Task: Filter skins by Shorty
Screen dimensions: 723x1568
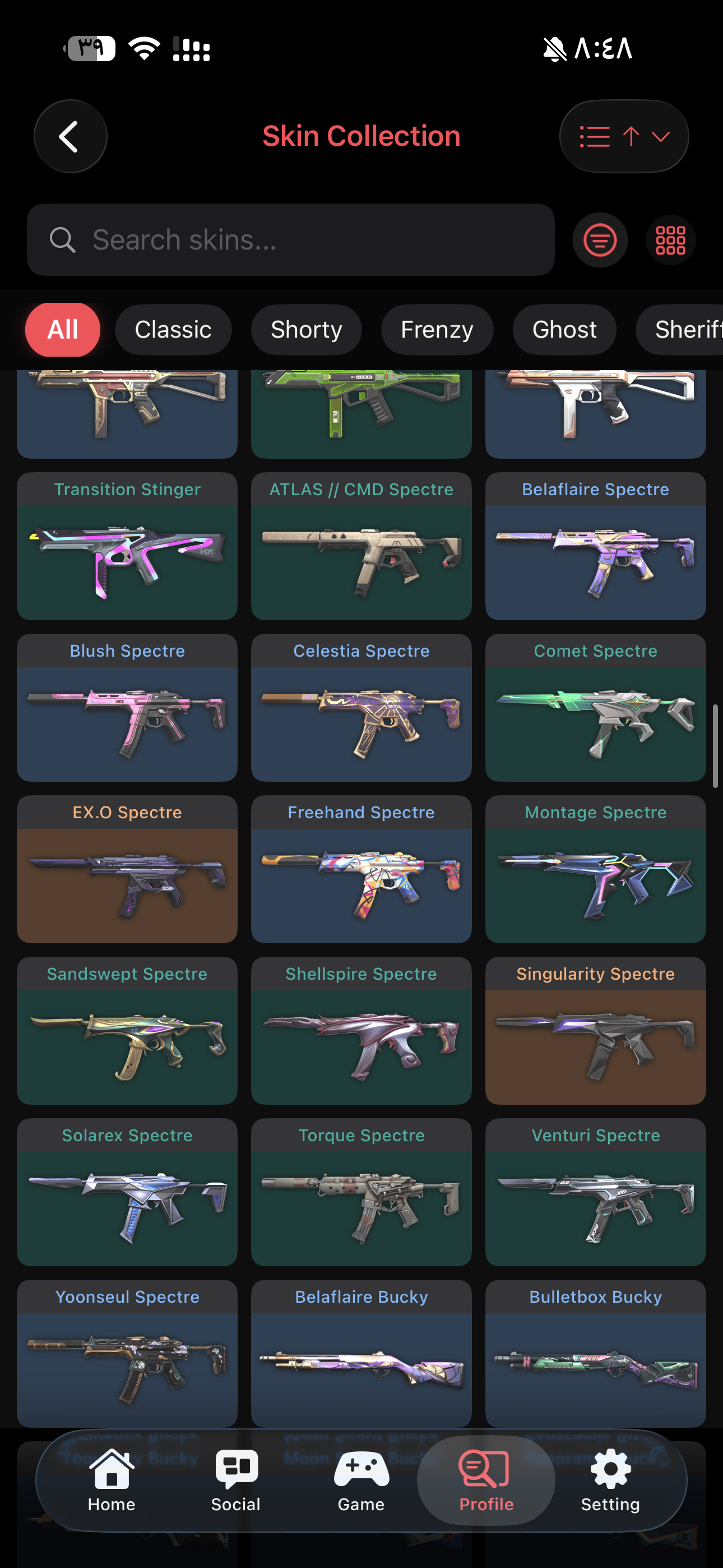Action: click(307, 330)
